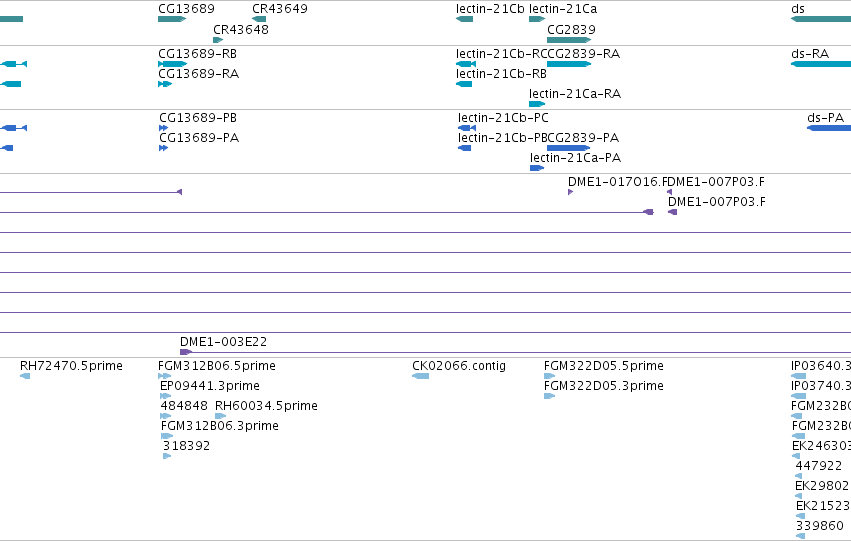Select the DME1-003E22 clone label
This screenshot has width=851, height=541.
click(x=224, y=341)
